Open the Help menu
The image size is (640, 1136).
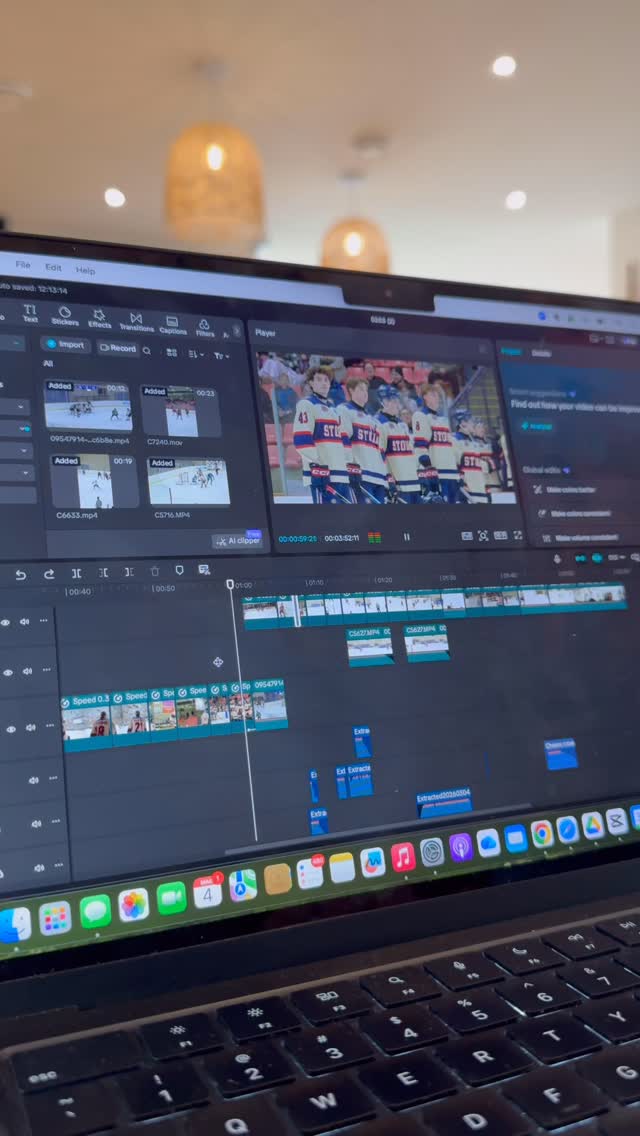[86, 270]
